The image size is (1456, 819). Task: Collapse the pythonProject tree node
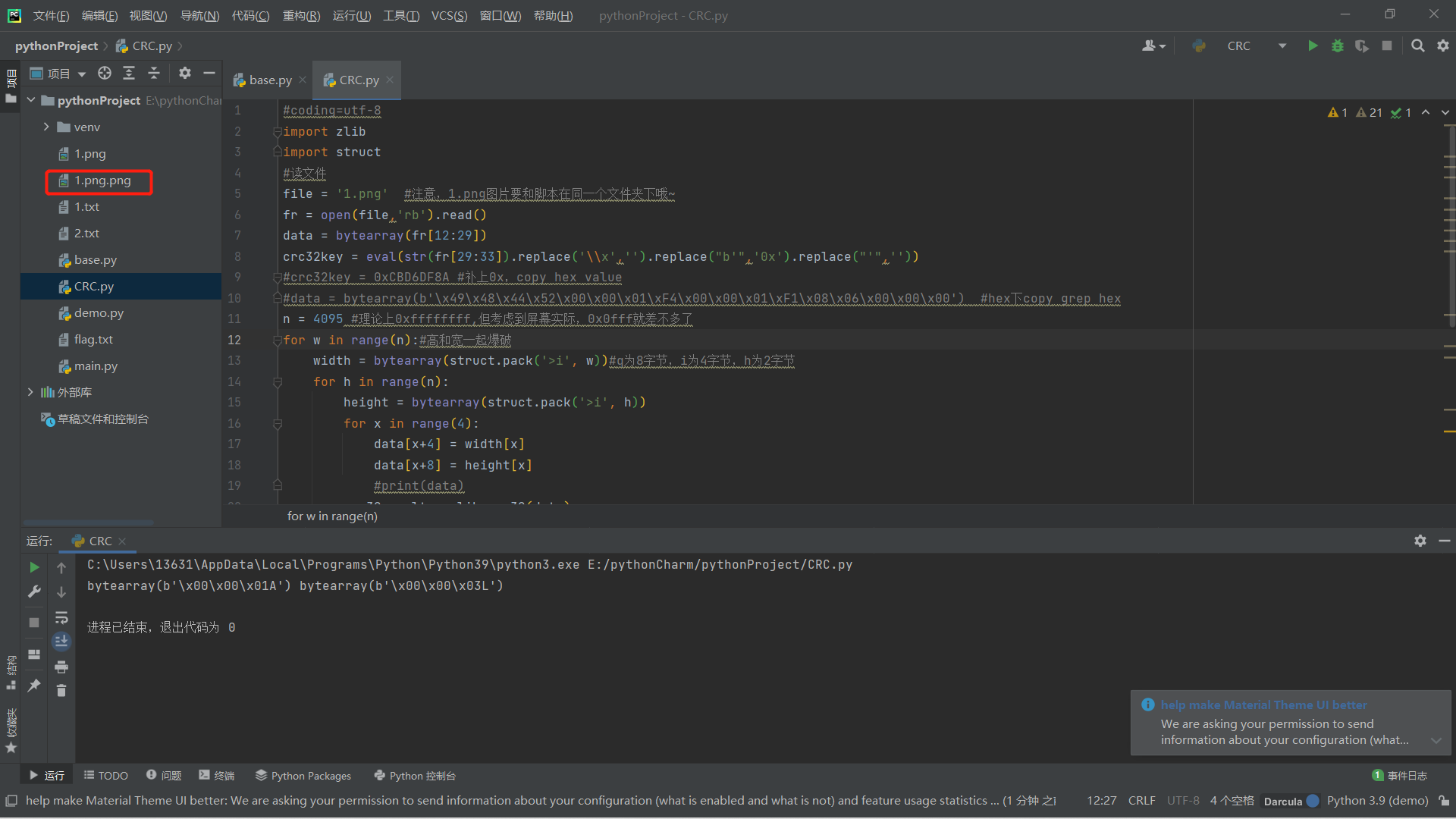30,100
